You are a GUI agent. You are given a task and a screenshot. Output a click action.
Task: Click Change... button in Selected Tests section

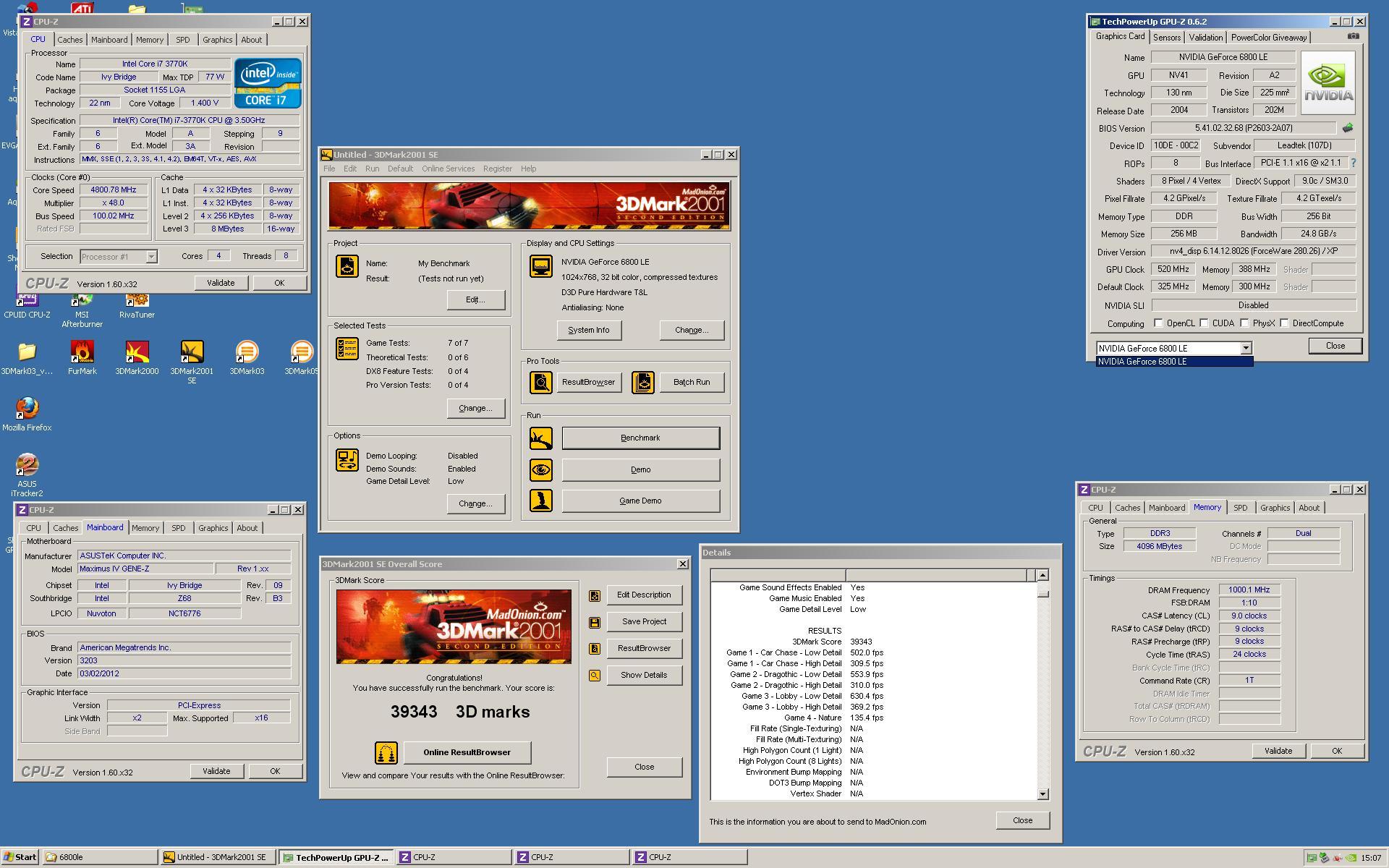pyautogui.click(x=475, y=408)
